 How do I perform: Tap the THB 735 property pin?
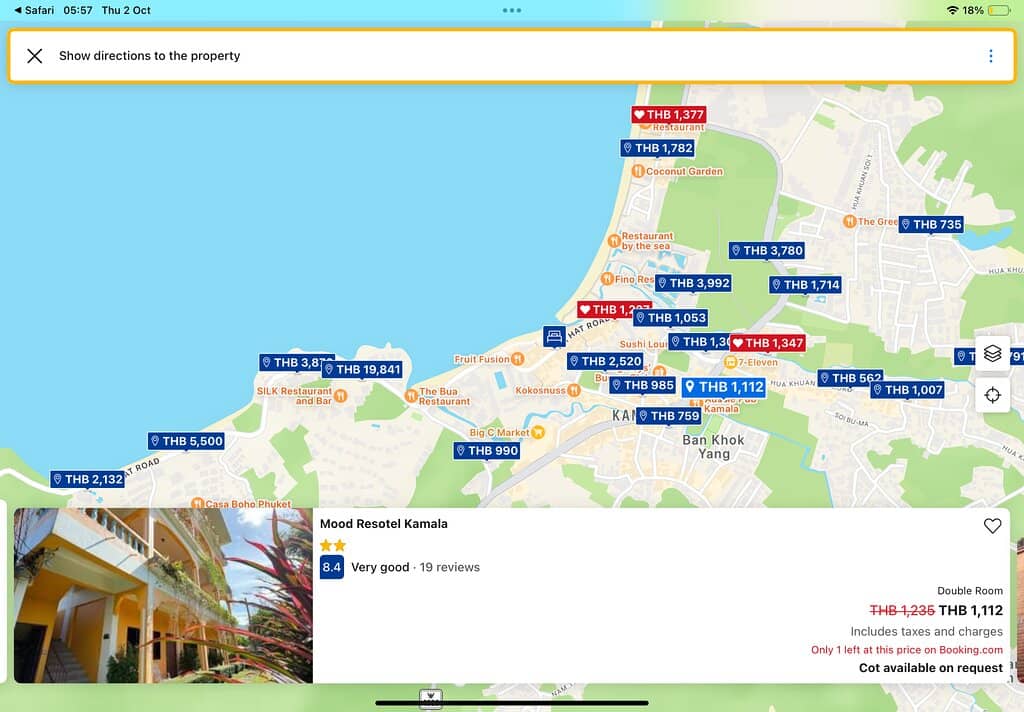point(930,225)
